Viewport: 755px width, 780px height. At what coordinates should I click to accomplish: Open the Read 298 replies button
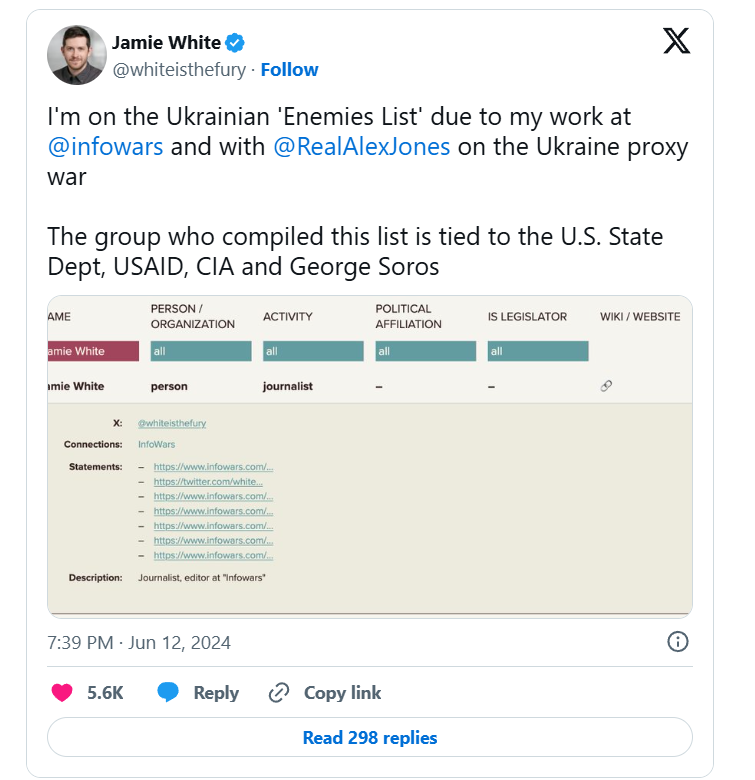[370, 738]
